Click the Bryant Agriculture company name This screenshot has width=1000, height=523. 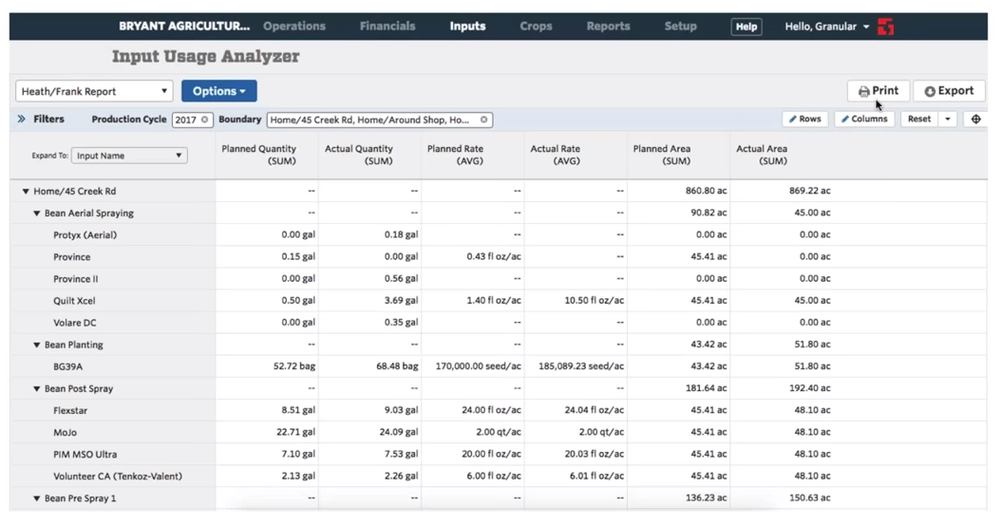pyautogui.click(x=184, y=26)
